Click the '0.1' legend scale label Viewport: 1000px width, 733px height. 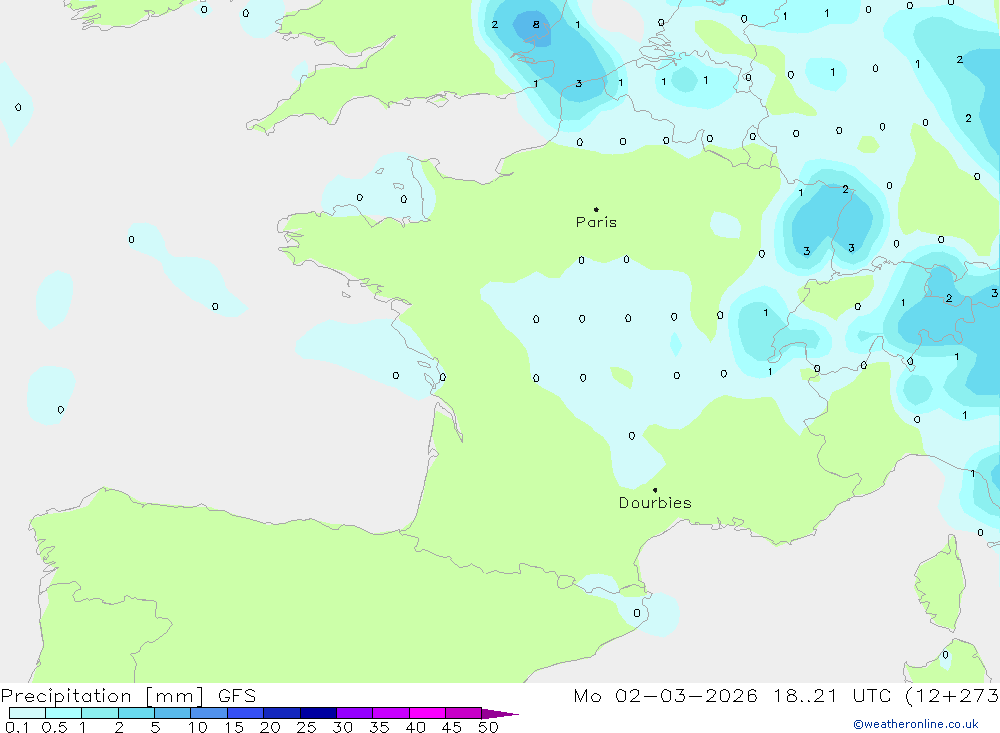(17, 727)
